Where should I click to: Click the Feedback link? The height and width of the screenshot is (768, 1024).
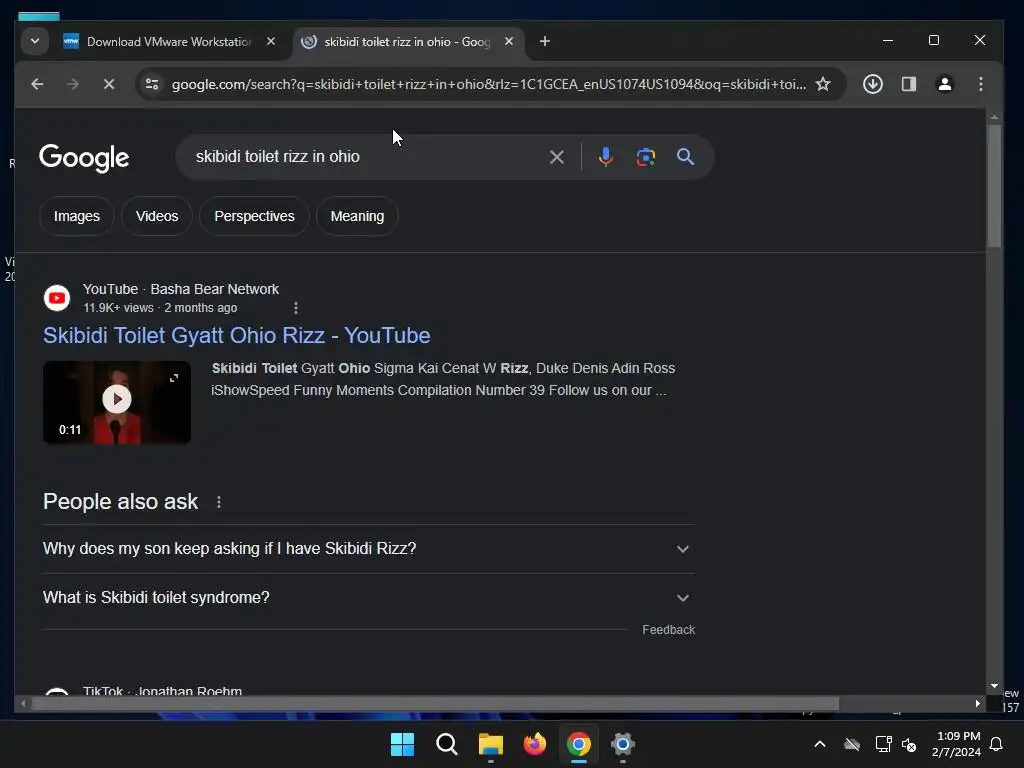668,630
